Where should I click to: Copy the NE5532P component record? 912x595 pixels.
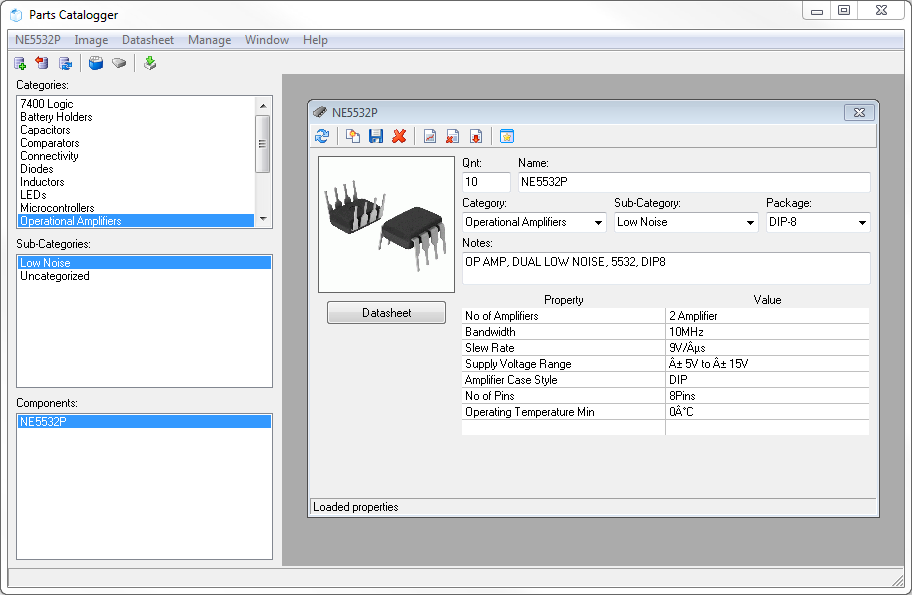point(351,136)
